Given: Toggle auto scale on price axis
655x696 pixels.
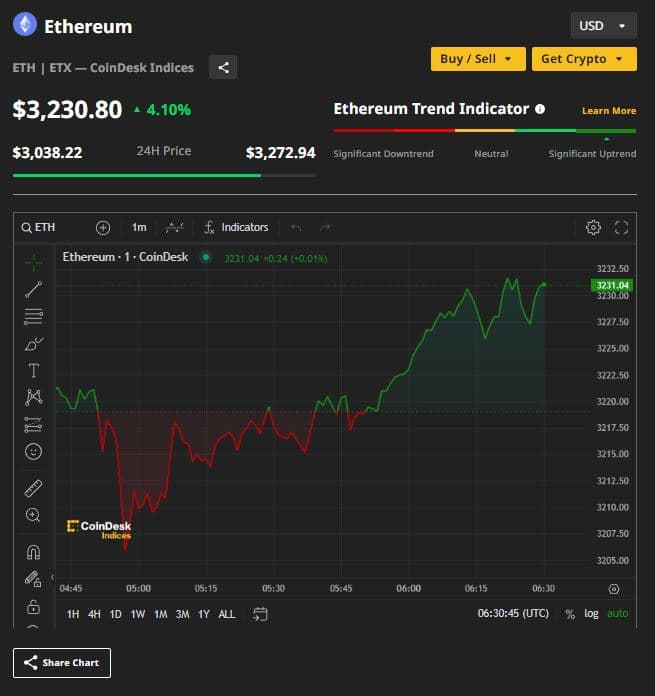Looking at the screenshot, I should click(618, 613).
